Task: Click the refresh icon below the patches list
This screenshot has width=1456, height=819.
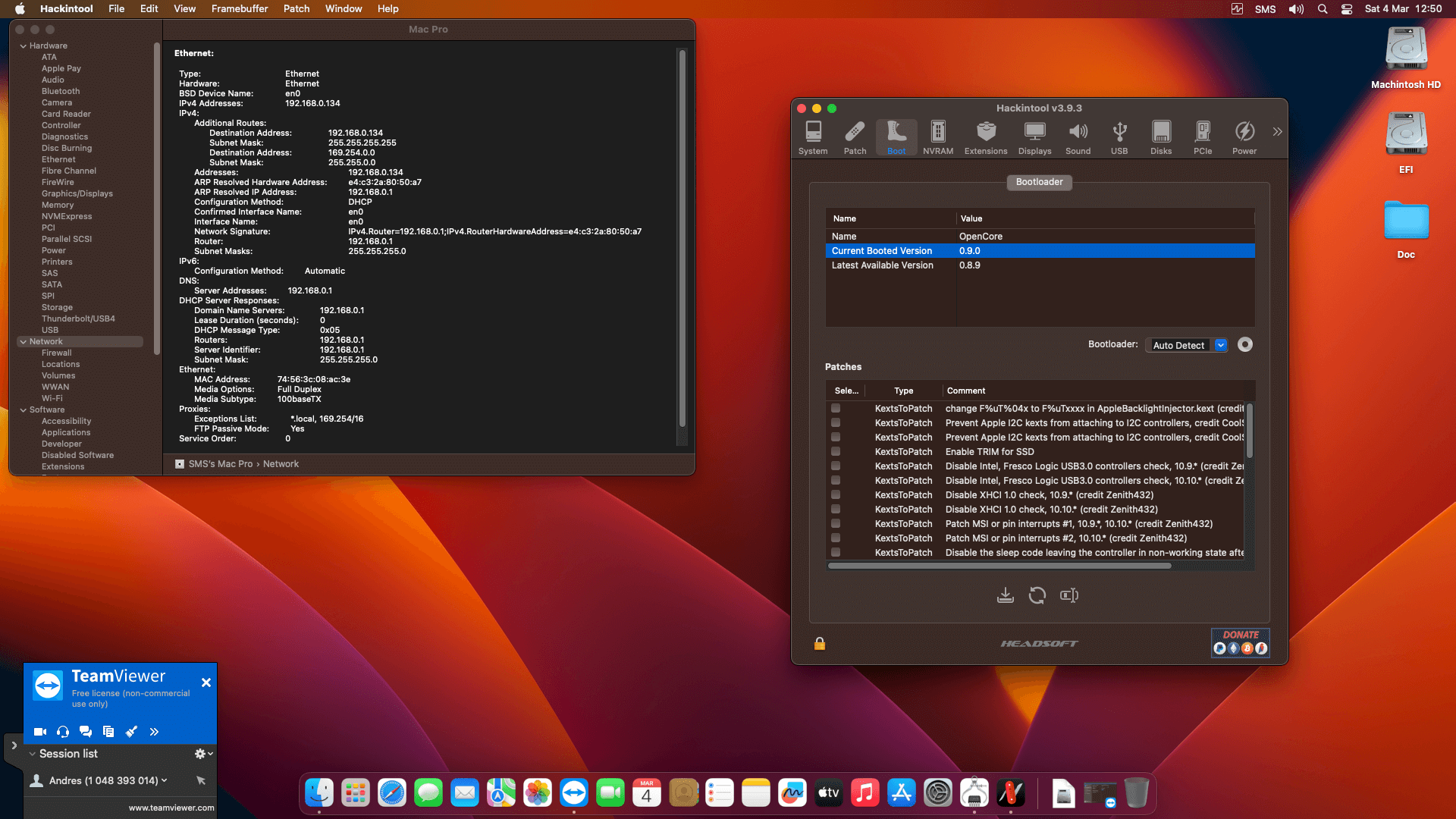Action: [x=1037, y=595]
